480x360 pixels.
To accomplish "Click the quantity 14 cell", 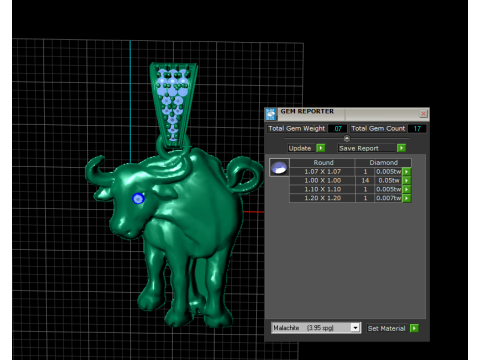I will 365,181.
